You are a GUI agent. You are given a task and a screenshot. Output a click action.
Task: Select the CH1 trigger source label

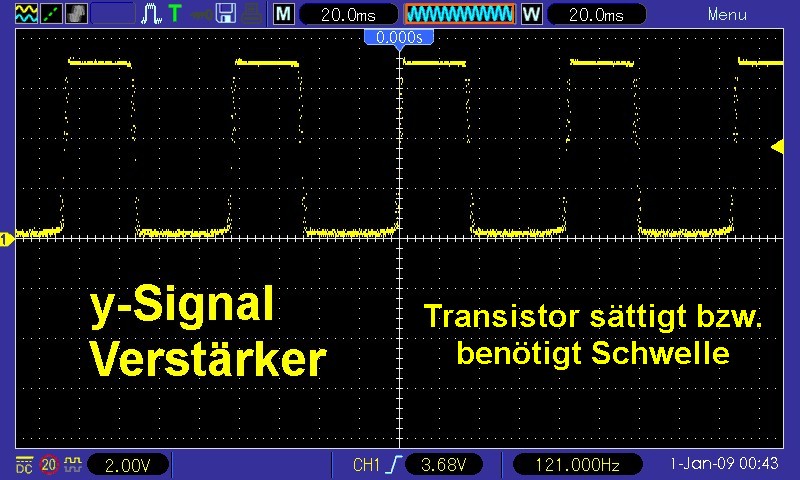pos(368,465)
